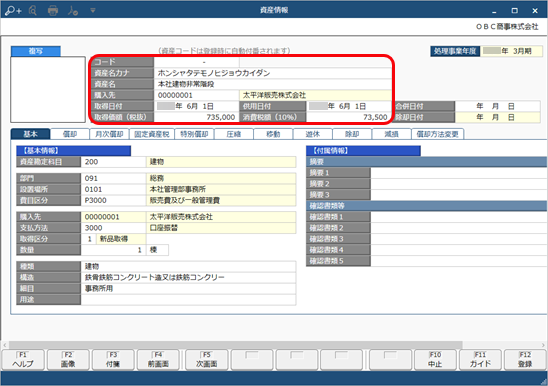
Task: Switch to the 償却方法変更 tab
Action: point(438,134)
